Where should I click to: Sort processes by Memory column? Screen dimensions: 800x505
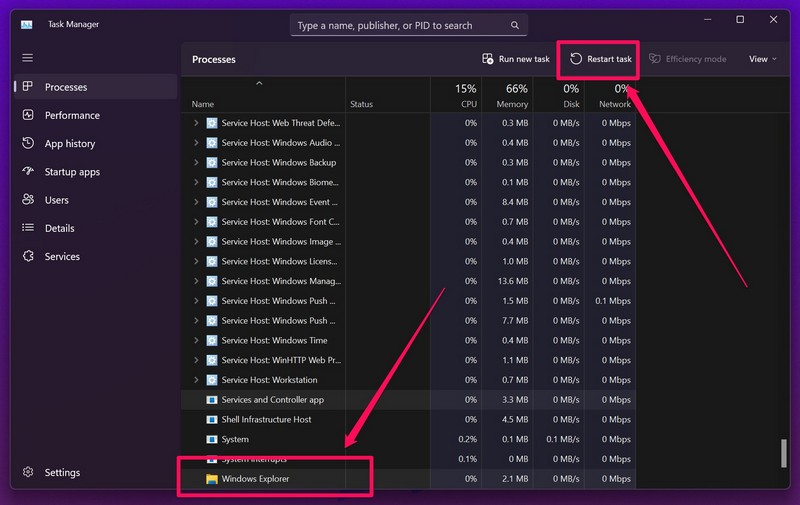coord(511,95)
